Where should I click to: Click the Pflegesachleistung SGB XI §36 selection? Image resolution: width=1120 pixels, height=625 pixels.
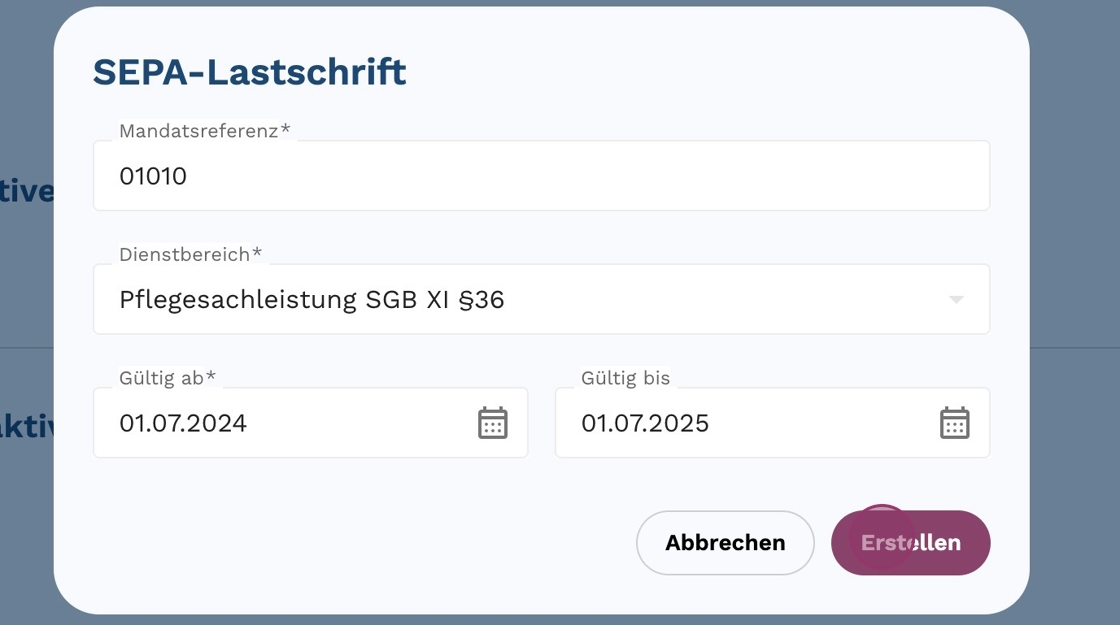coord(311,299)
